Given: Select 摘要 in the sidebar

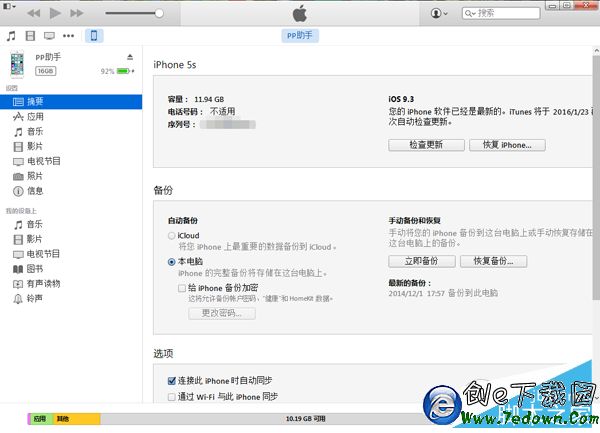Looking at the screenshot, I should point(71,102).
